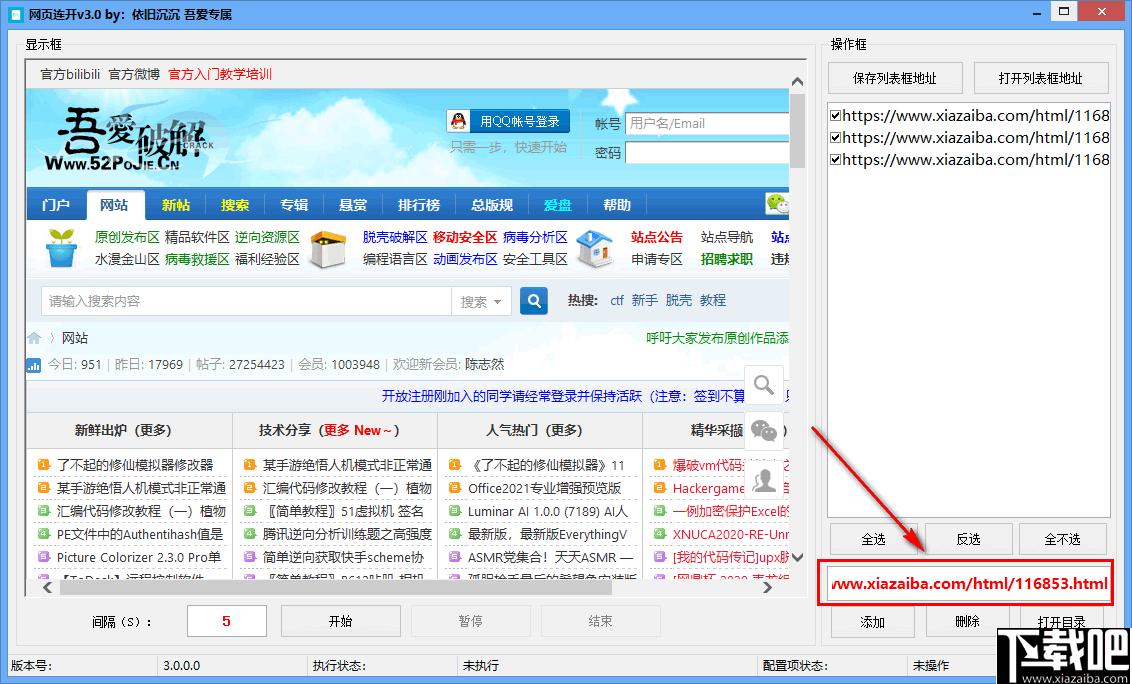Open 原创发布区 forum link

127,237
